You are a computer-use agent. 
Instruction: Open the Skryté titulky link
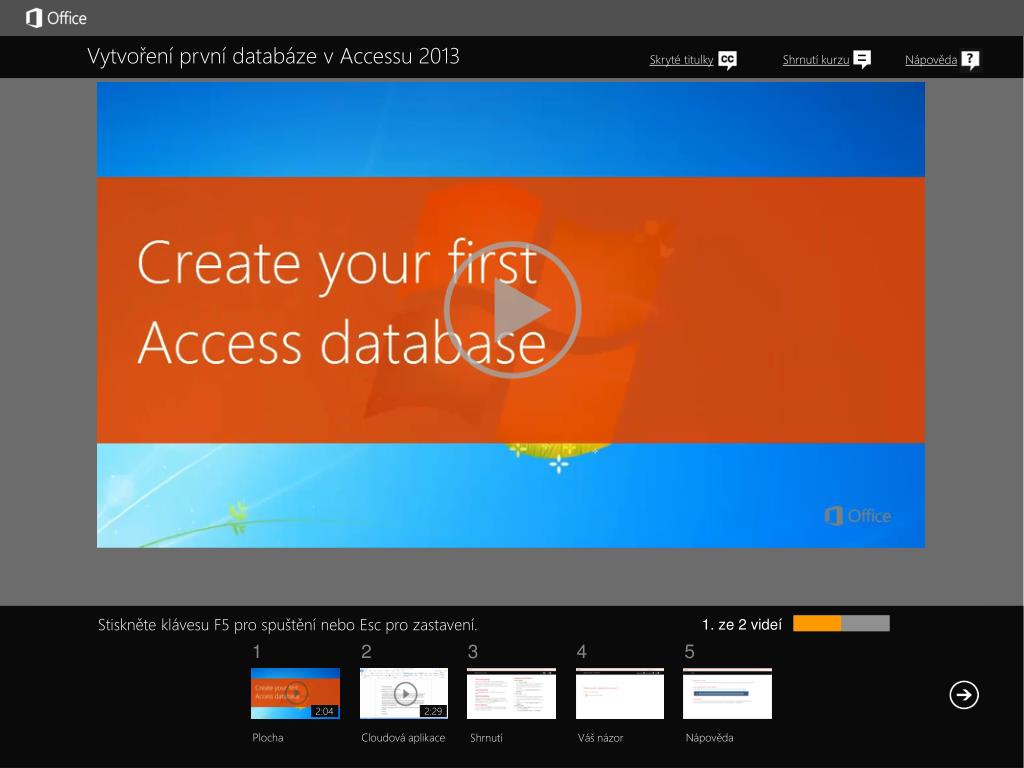tap(681, 59)
